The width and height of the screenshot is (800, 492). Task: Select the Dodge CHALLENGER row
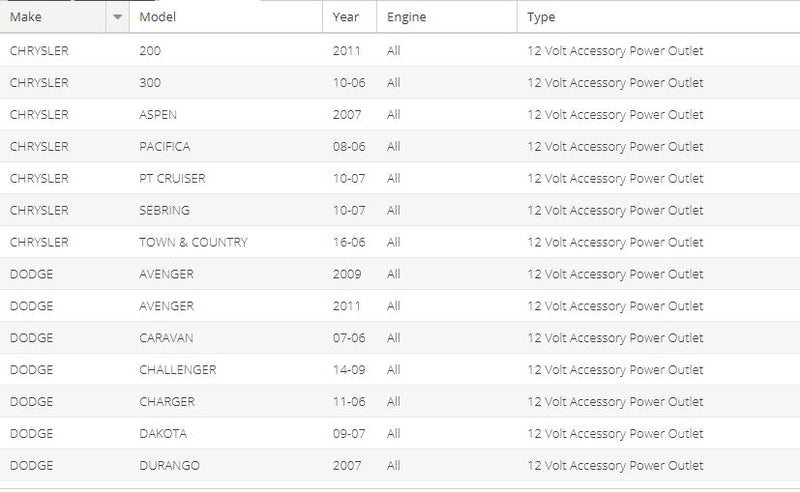click(x=400, y=370)
